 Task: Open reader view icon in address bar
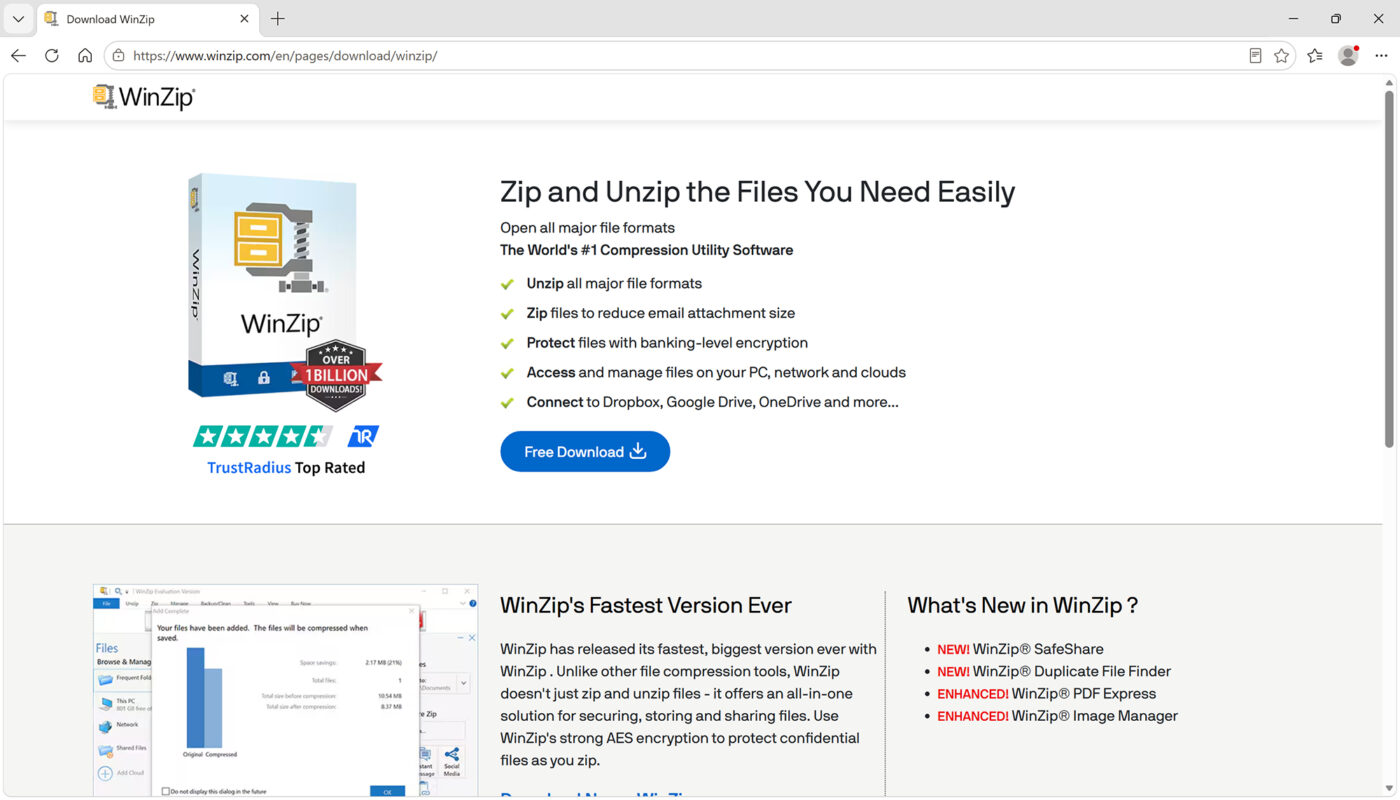[1255, 56]
